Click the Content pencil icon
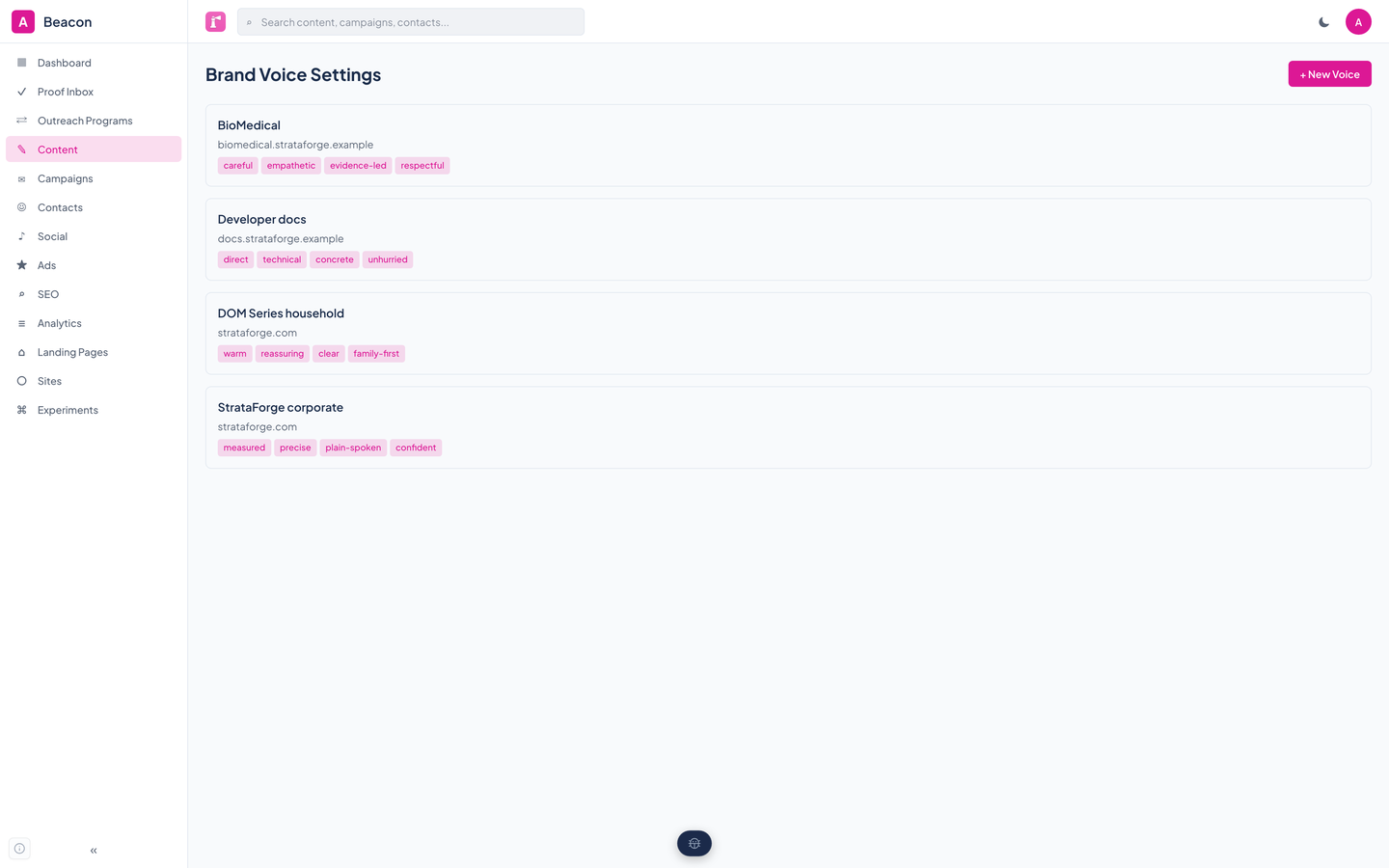 (x=21, y=149)
